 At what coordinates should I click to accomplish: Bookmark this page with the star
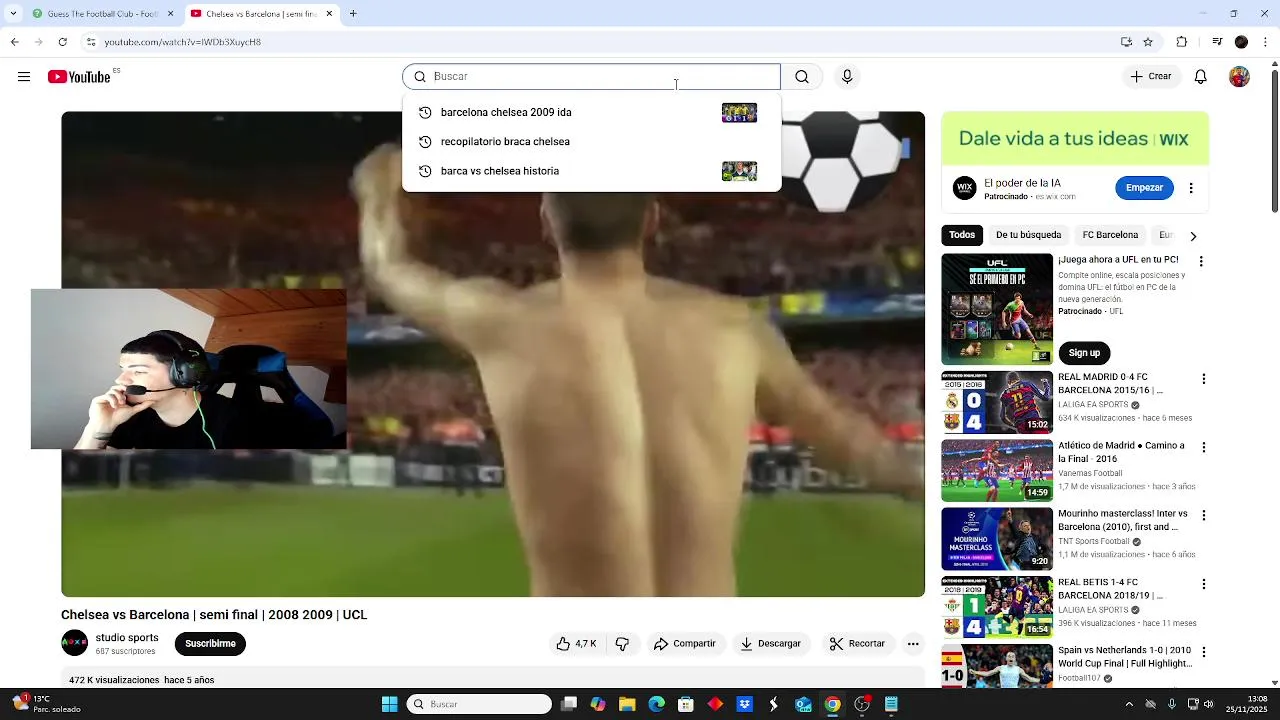(x=1148, y=42)
